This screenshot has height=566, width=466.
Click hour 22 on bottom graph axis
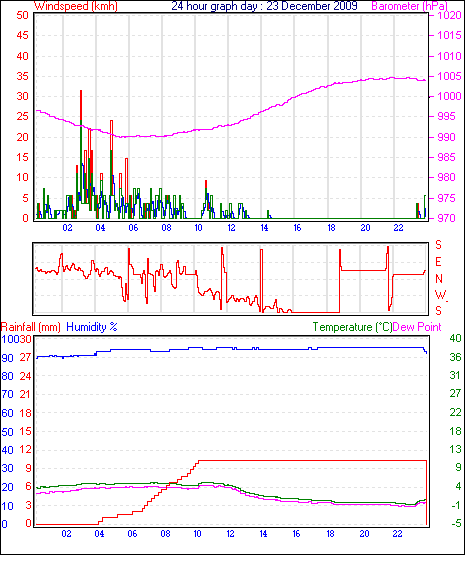click(397, 534)
